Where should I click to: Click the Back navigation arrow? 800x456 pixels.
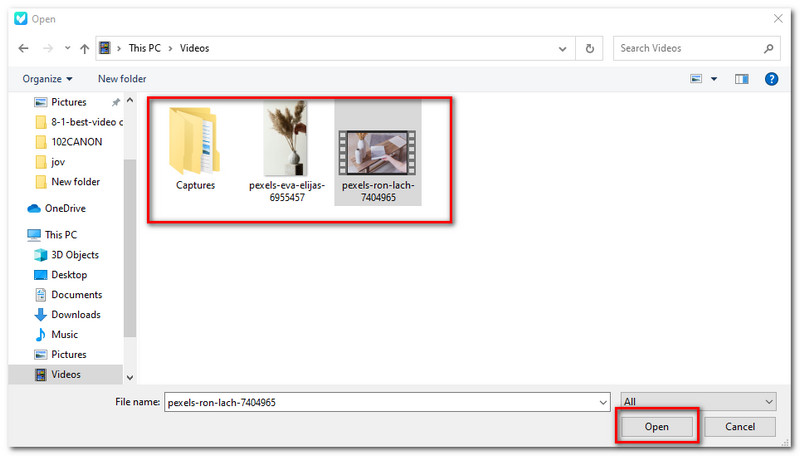(x=23, y=48)
